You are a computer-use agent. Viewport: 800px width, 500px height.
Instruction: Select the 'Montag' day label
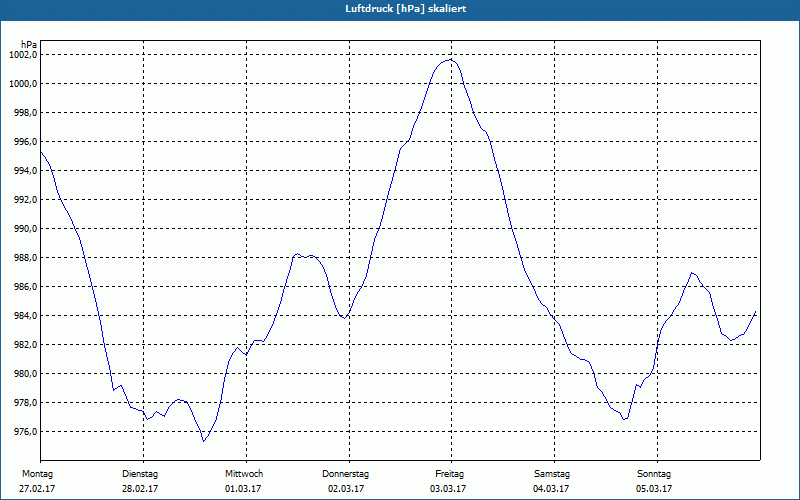click(x=37, y=474)
